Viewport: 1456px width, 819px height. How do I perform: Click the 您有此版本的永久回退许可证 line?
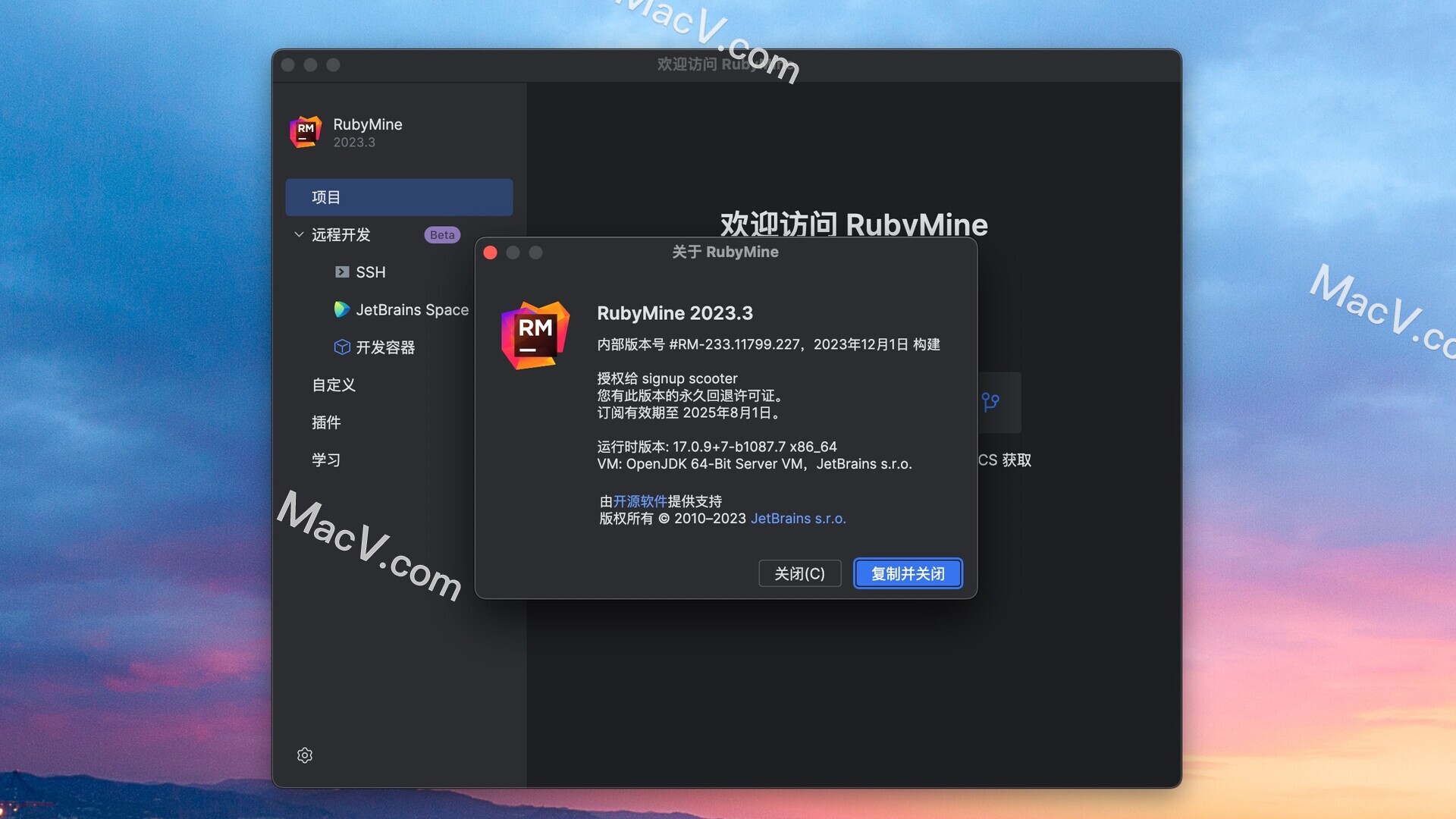(x=690, y=396)
